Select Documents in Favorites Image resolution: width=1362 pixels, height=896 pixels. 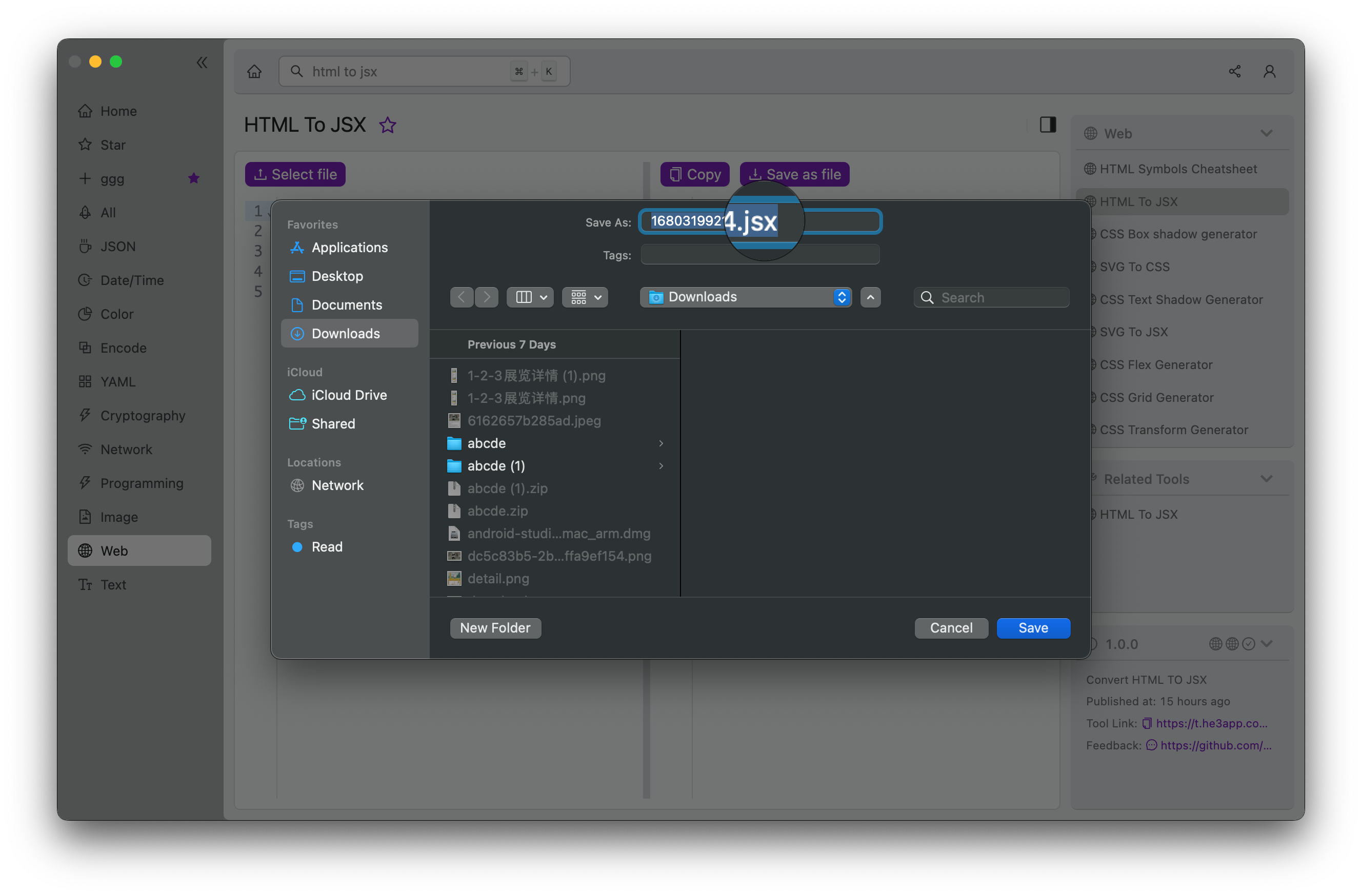tap(350, 304)
